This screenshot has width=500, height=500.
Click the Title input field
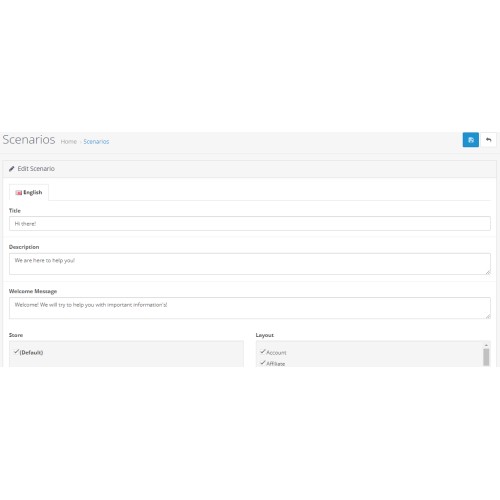[x=250, y=223]
